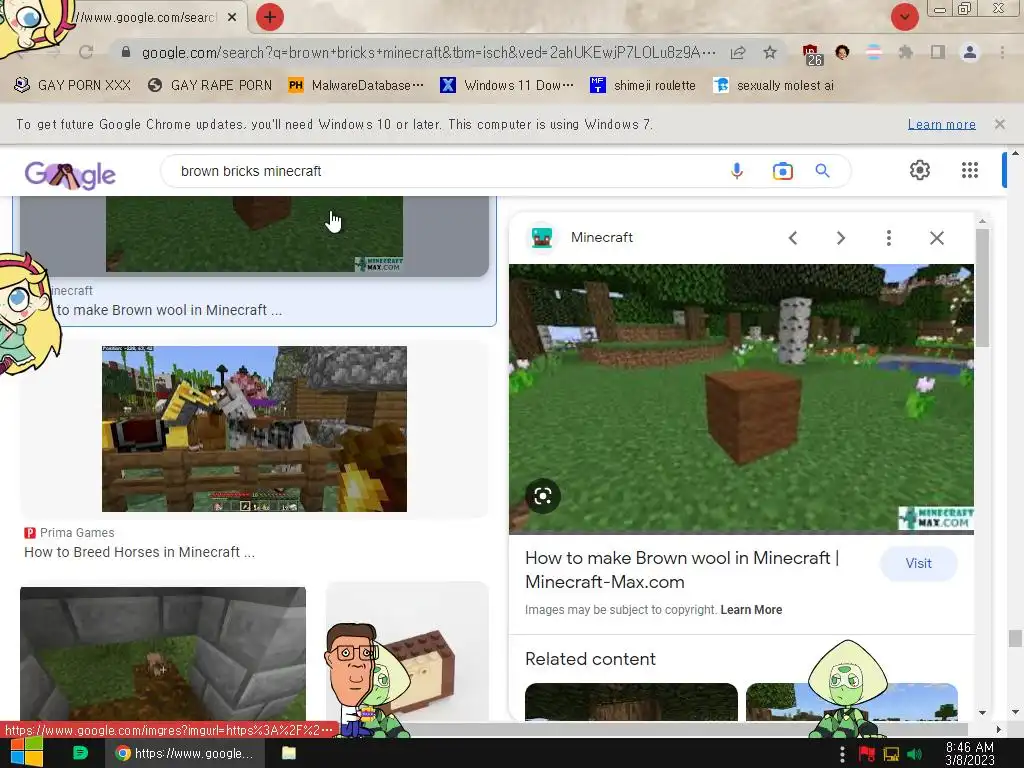Open the MalwareDatabase bookmark
The width and height of the screenshot is (1024, 768).
point(356,86)
